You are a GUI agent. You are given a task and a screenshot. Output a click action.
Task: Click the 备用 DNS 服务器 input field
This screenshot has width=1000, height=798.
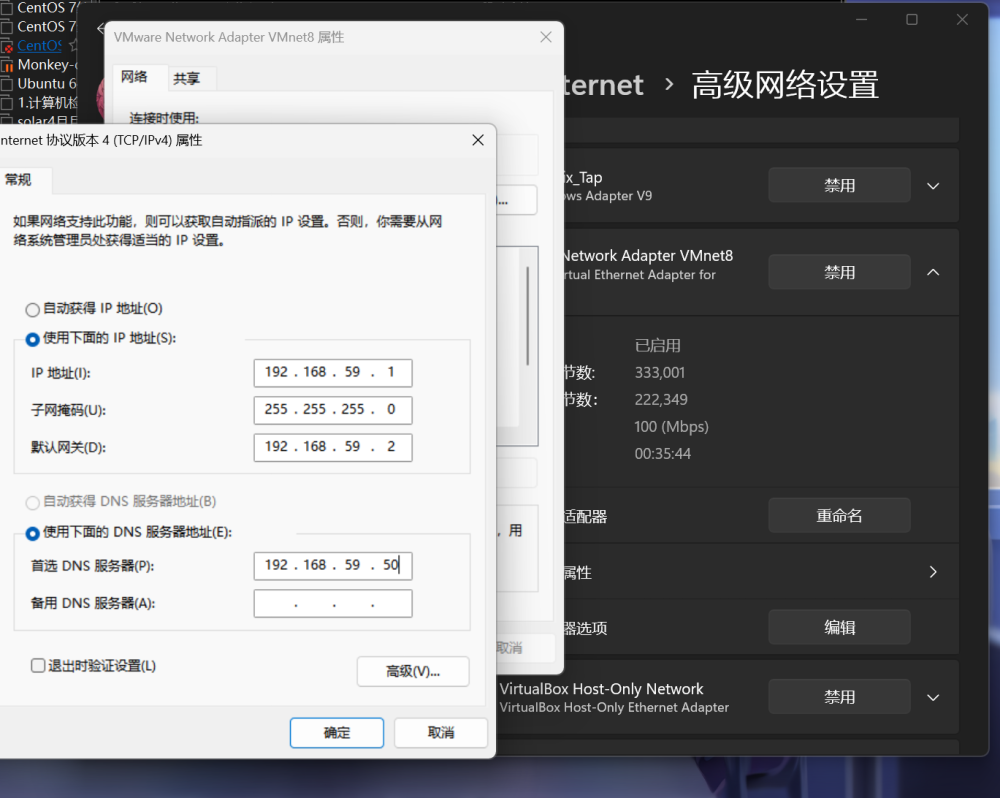(x=332, y=604)
